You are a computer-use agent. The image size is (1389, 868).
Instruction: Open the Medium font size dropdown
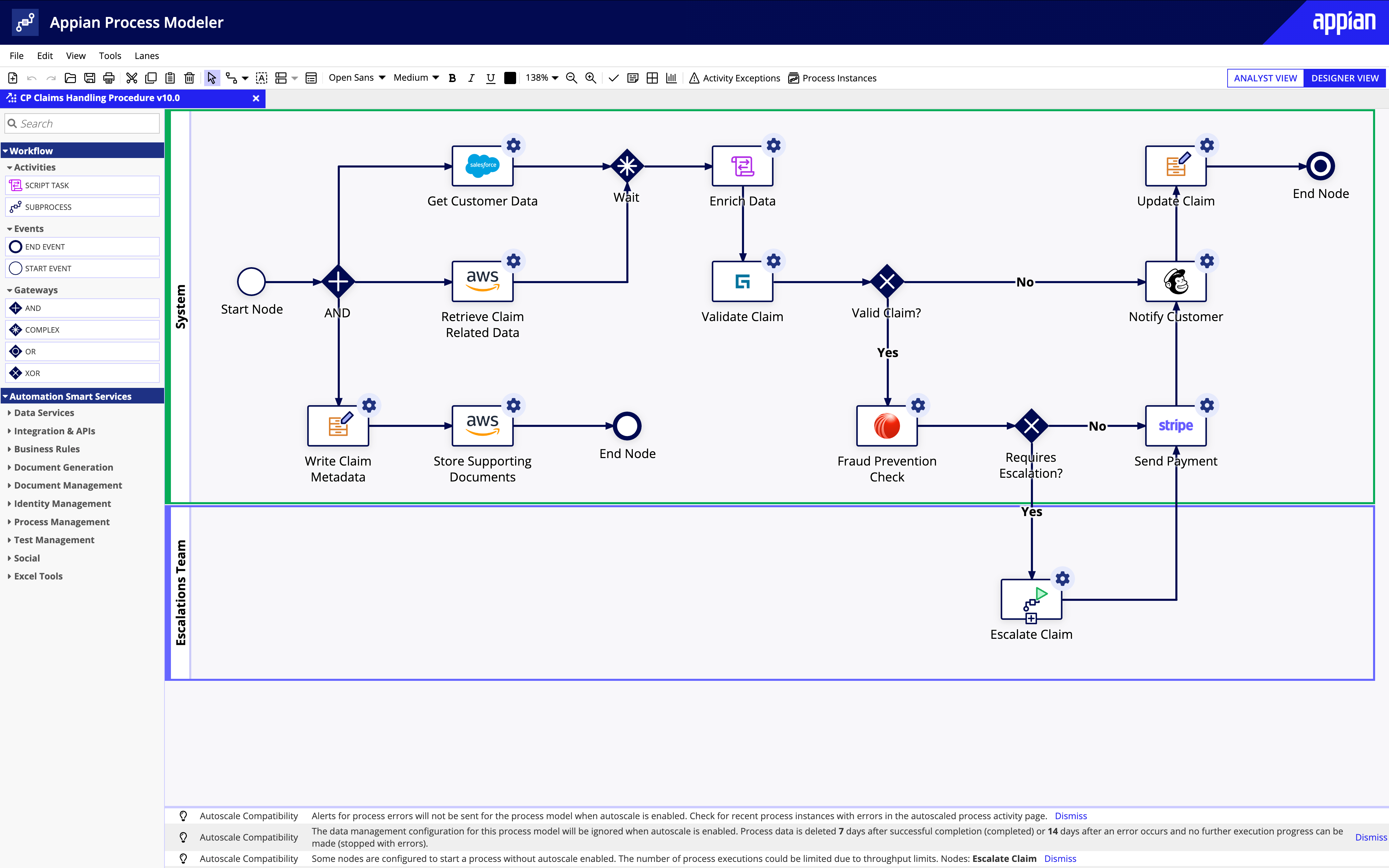coord(417,78)
